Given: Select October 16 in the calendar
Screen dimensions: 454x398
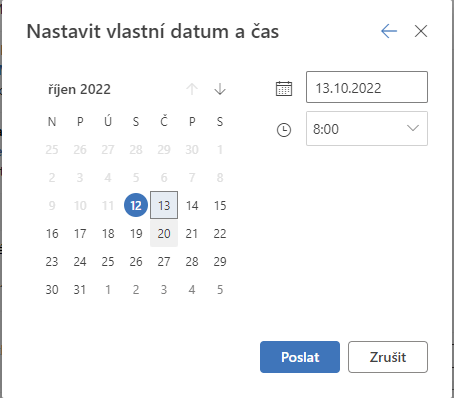Looking at the screenshot, I should [x=52, y=233].
